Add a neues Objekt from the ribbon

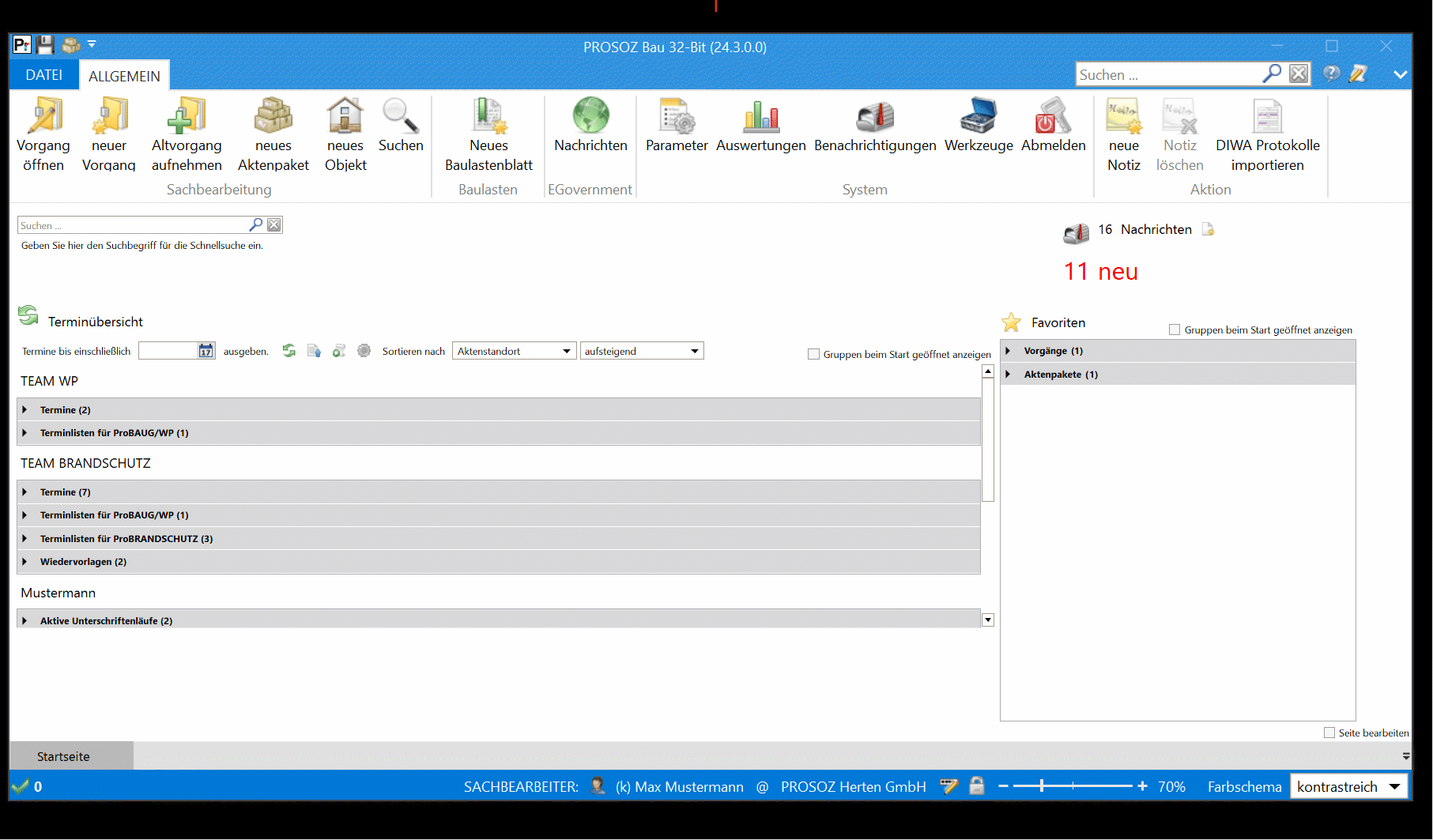coord(345,134)
